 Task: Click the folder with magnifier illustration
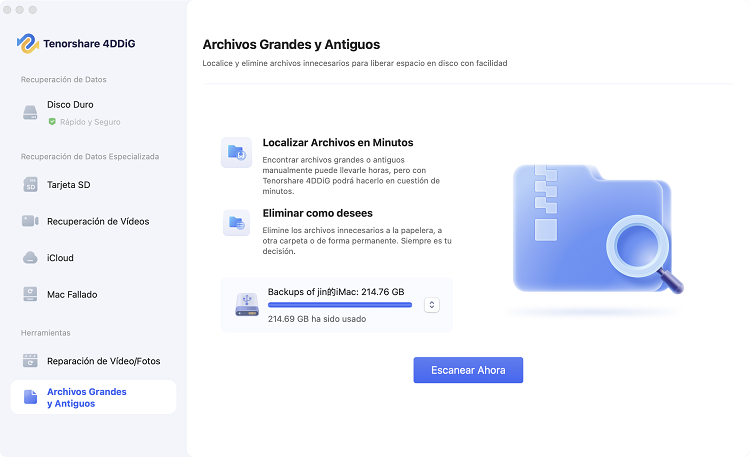596,229
